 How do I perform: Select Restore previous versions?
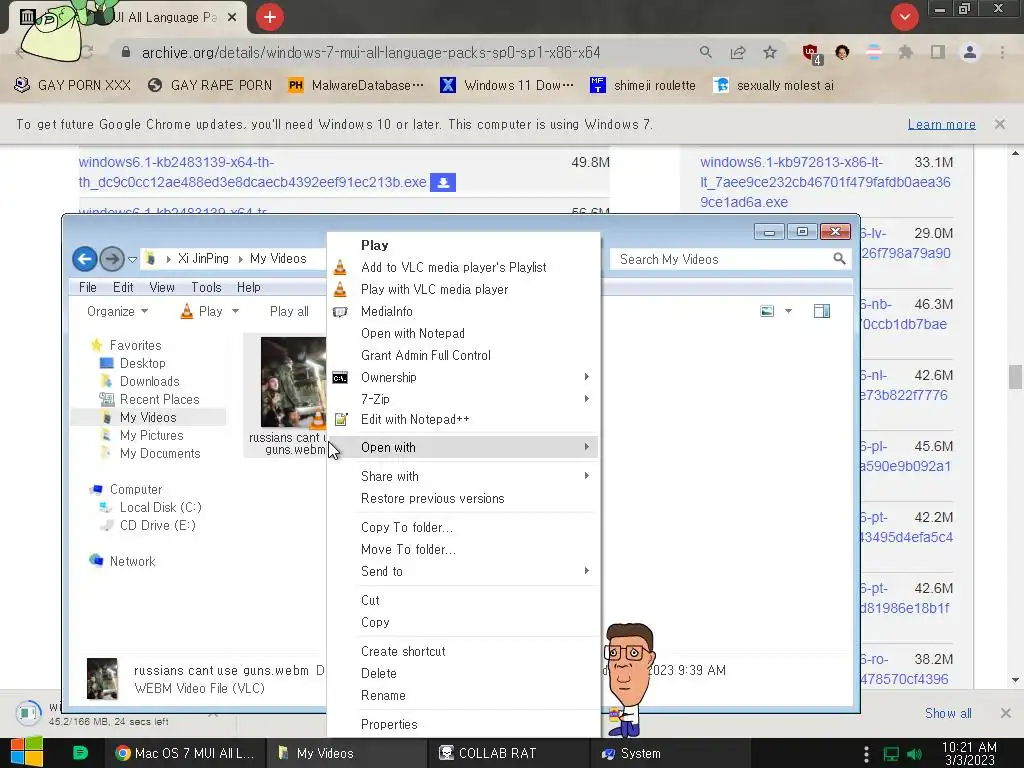(x=463, y=499)
